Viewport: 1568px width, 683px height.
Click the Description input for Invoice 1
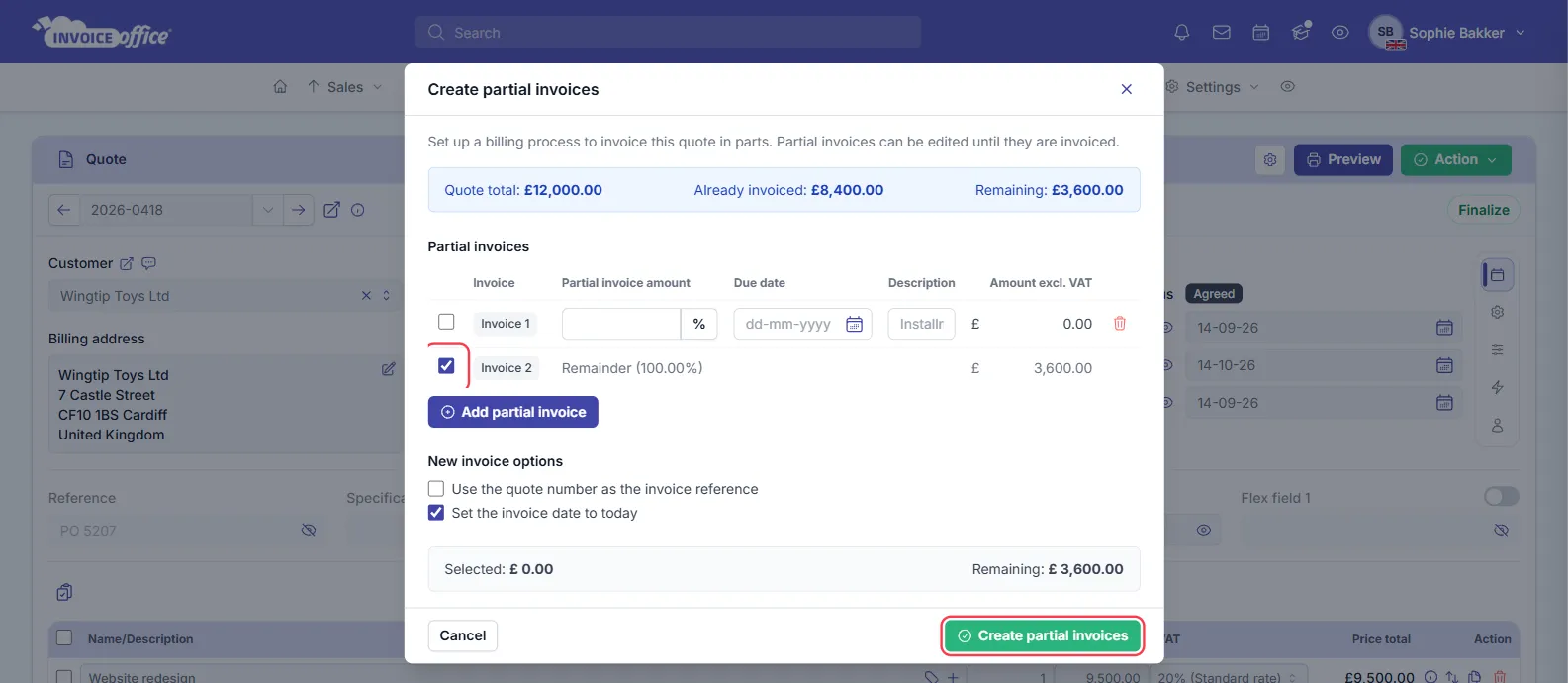(x=921, y=324)
